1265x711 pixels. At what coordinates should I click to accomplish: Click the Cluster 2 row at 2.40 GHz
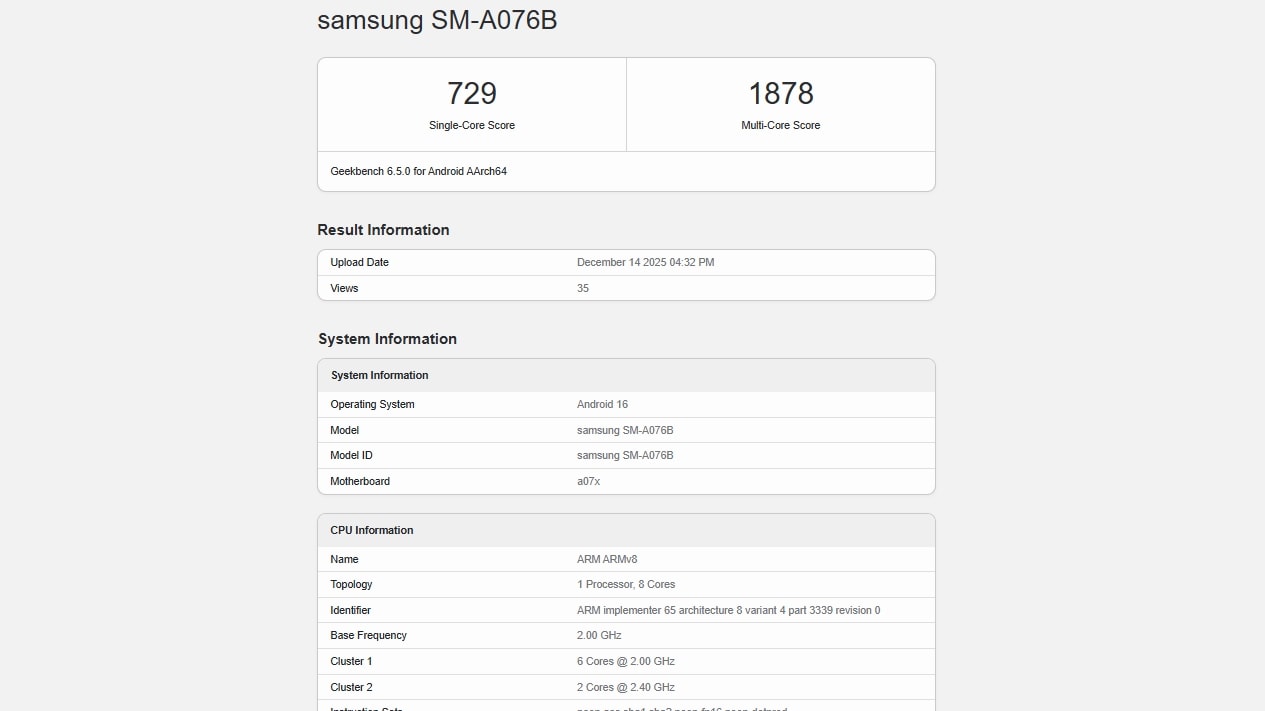pyautogui.click(x=626, y=687)
